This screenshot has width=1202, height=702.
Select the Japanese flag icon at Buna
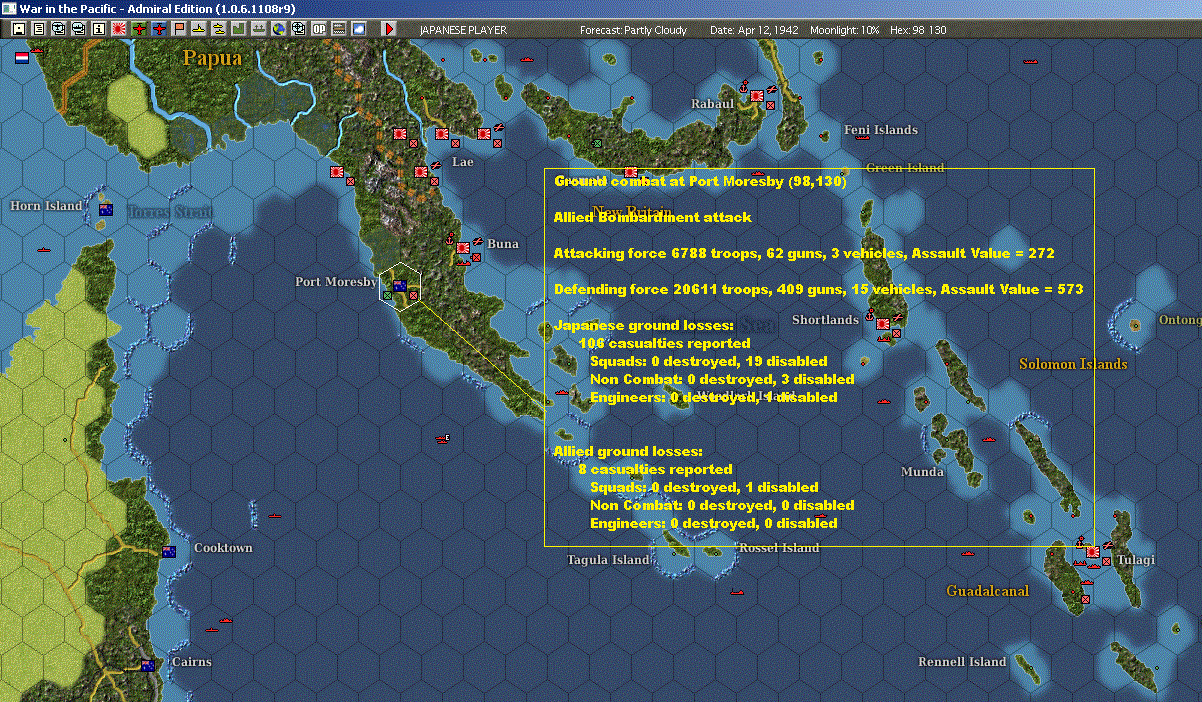click(x=464, y=247)
